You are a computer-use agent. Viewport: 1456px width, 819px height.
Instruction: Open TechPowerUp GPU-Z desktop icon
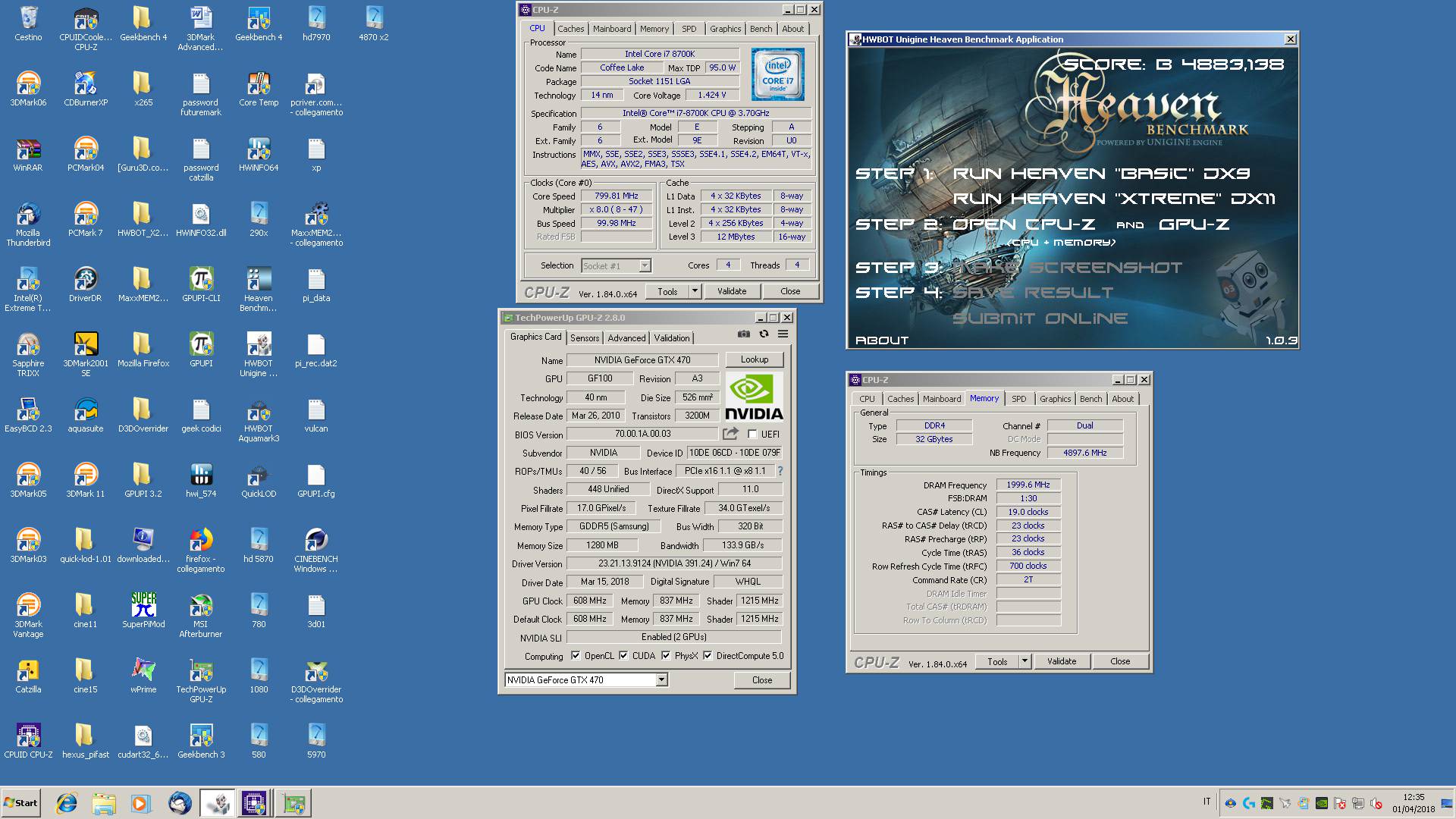(x=201, y=681)
